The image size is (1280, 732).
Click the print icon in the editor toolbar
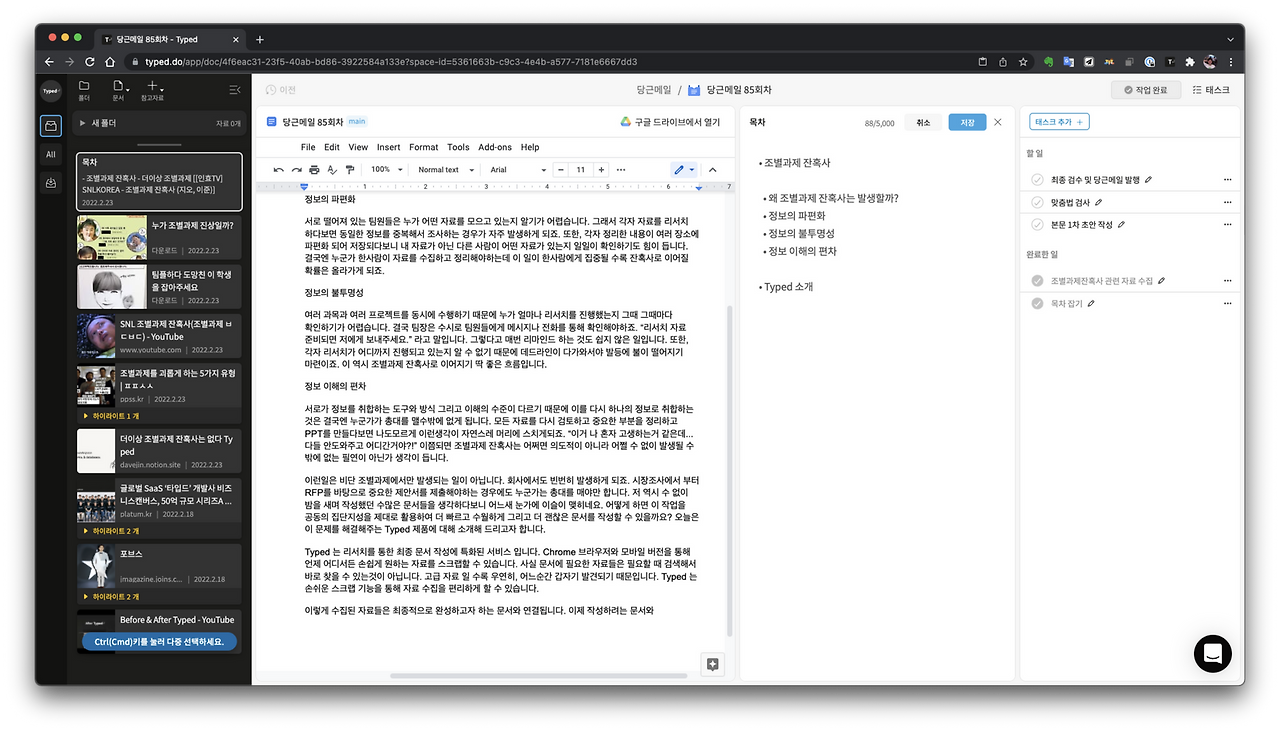point(314,170)
